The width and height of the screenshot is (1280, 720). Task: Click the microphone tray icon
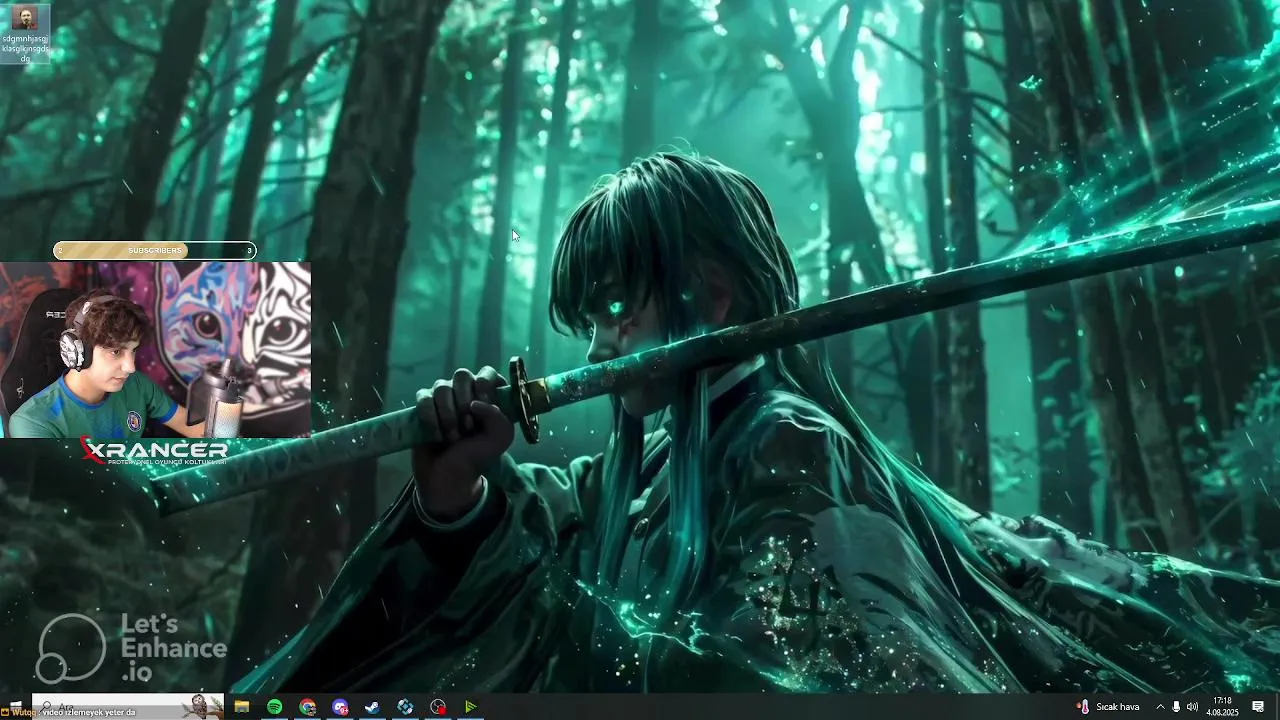coord(1176,707)
